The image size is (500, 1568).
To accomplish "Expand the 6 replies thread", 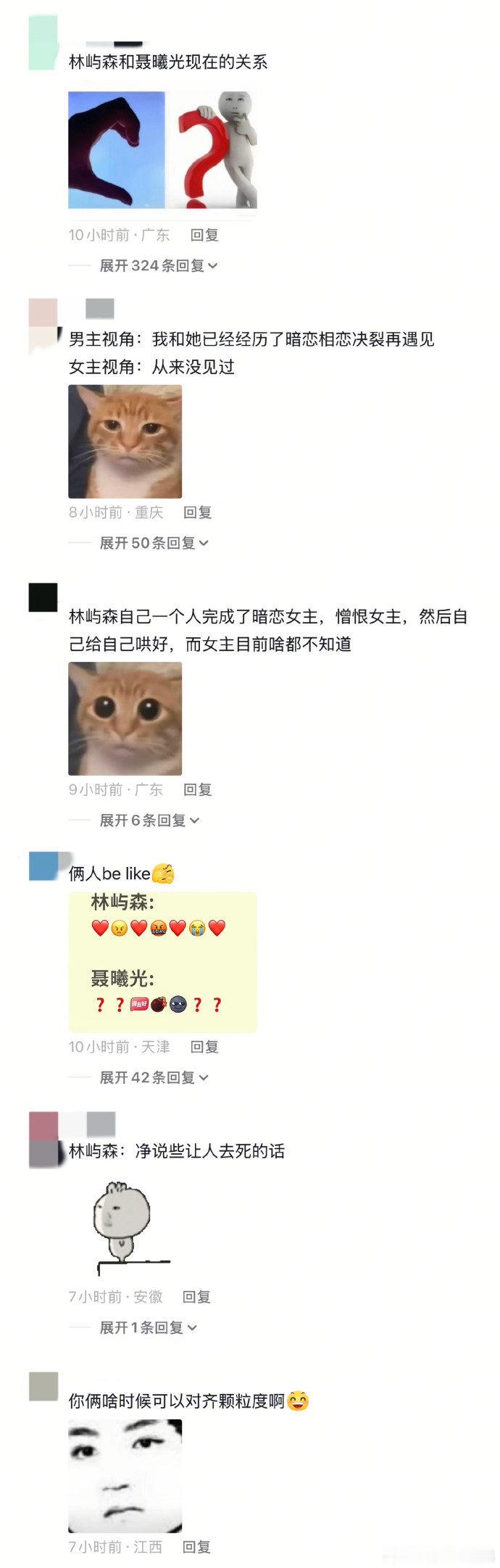I will [x=149, y=820].
